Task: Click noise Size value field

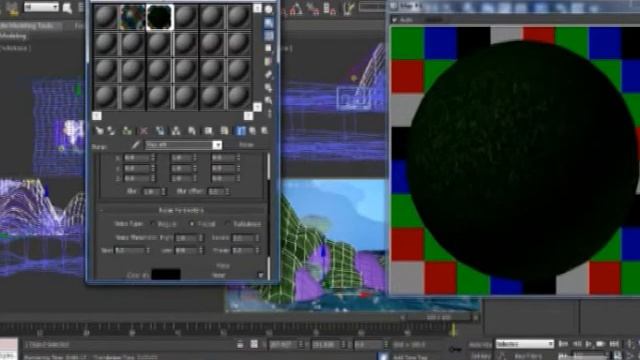Action: (129, 250)
